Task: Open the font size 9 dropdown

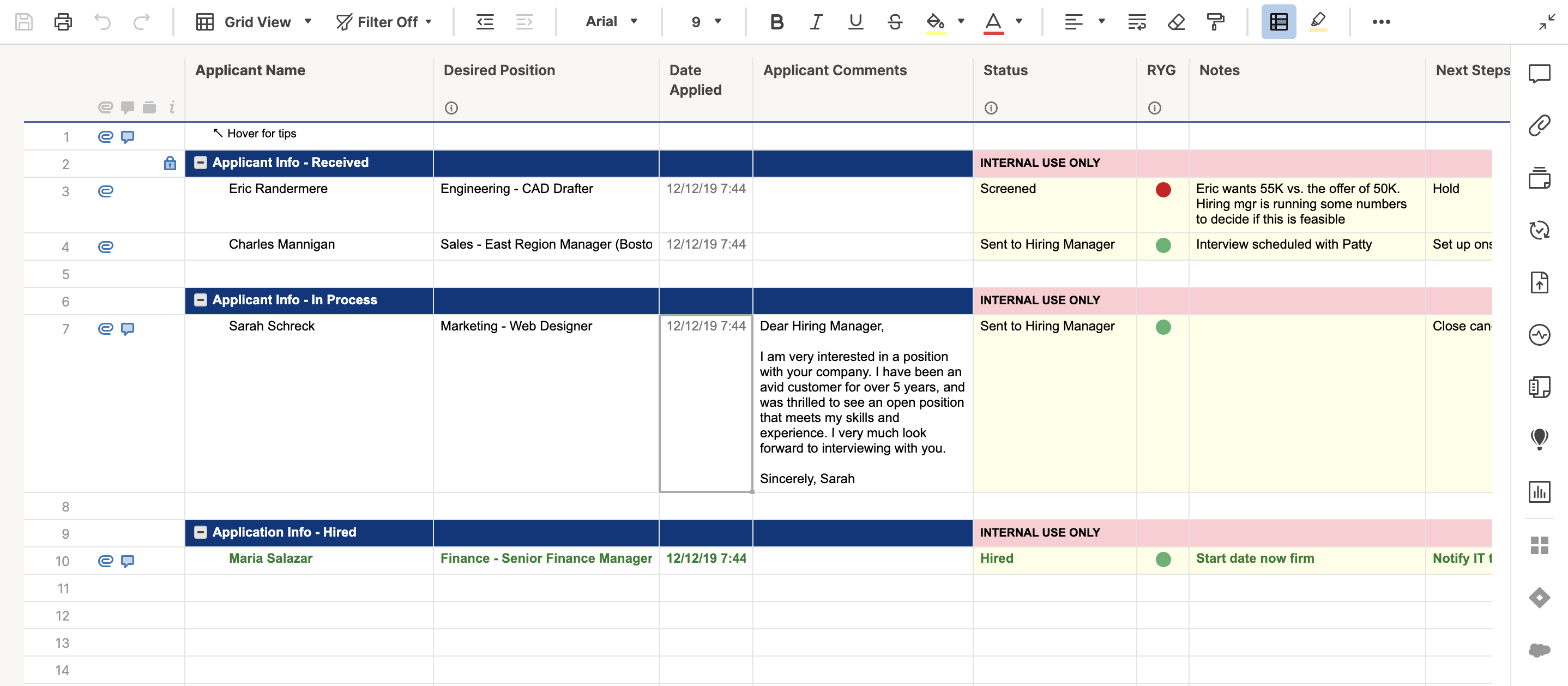Action: (706, 22)
